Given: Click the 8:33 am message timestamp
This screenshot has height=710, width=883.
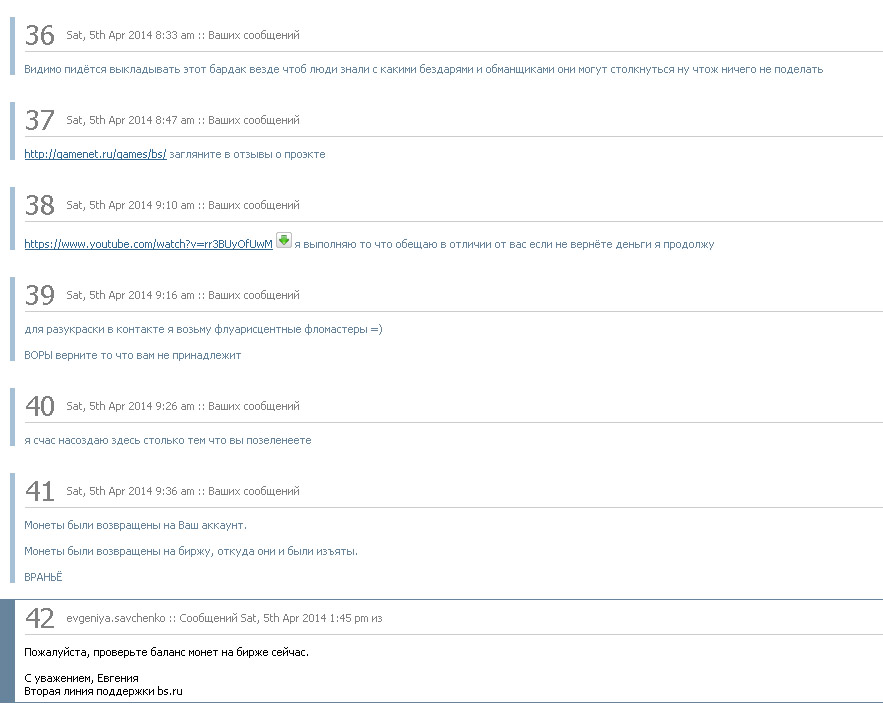Looking at the screenshot, I should click(130, 35).
